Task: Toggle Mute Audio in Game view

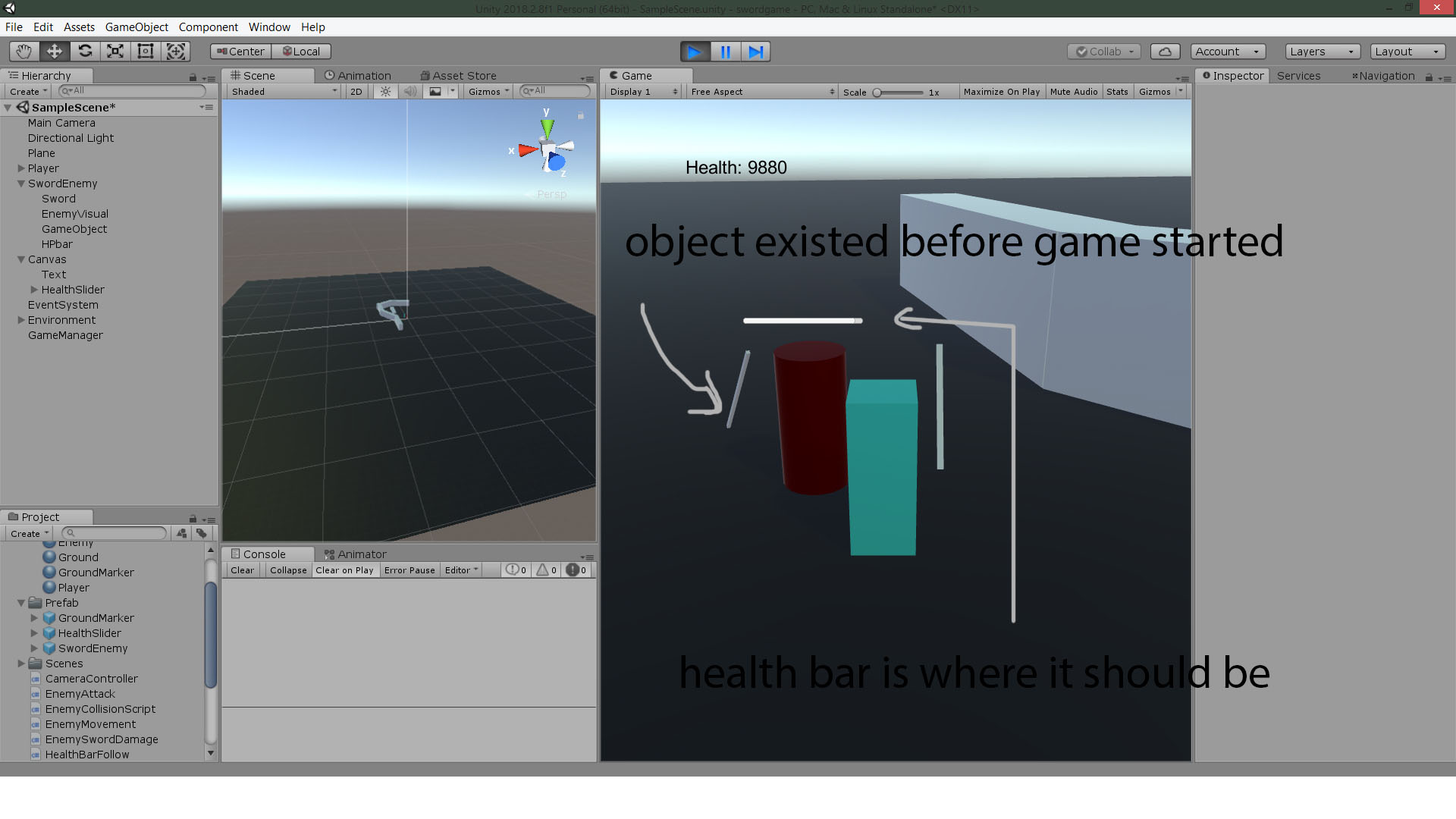Action: (x=1073, y=92)
